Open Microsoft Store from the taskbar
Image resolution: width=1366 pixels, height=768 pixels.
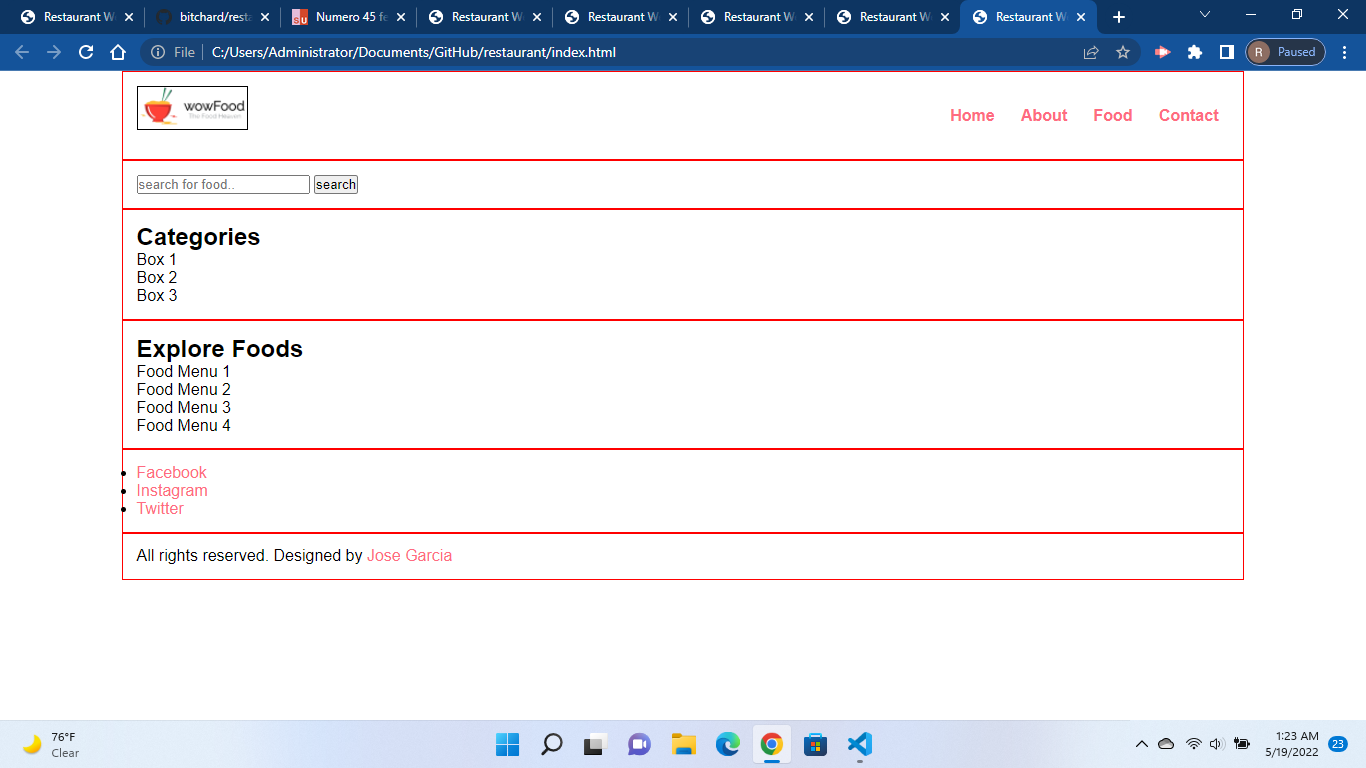(815, 744)
